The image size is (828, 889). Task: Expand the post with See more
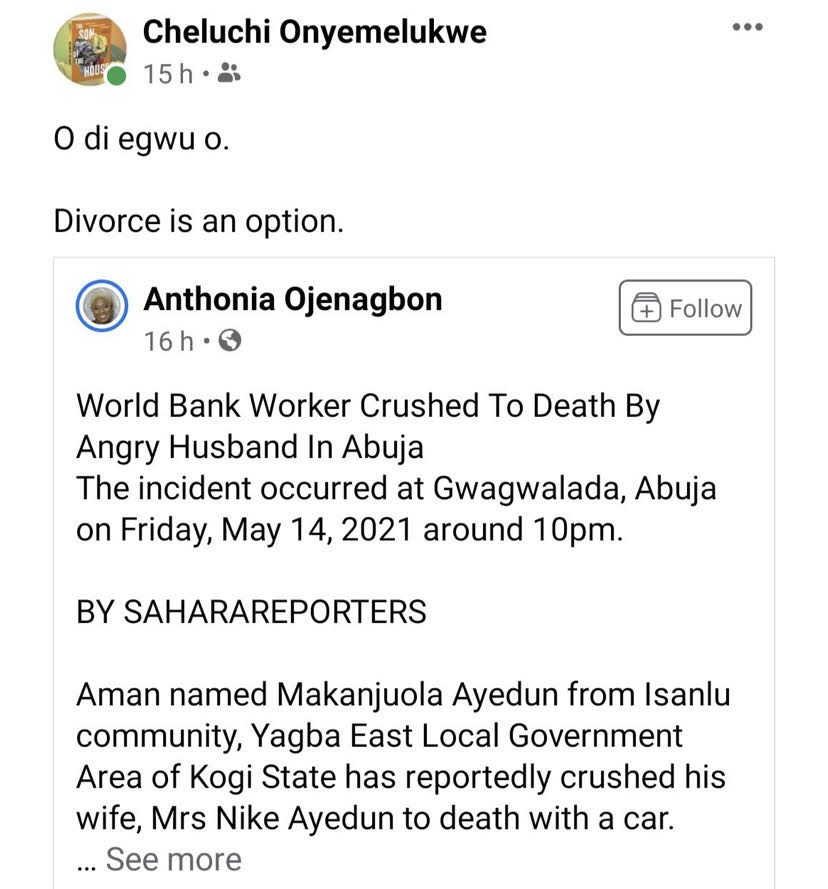tap(174, 859)
